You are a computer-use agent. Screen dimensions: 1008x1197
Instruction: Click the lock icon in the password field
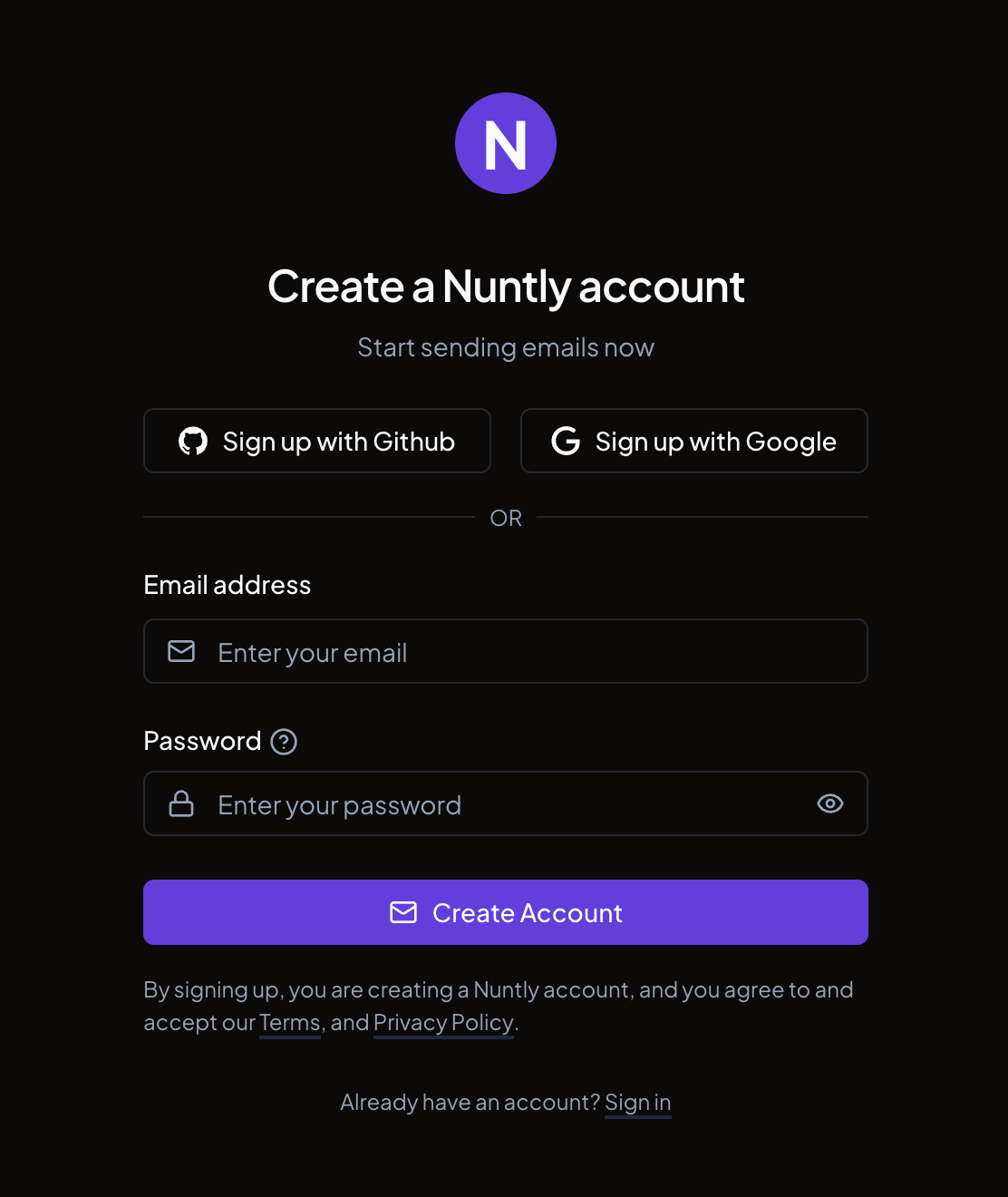181,803
